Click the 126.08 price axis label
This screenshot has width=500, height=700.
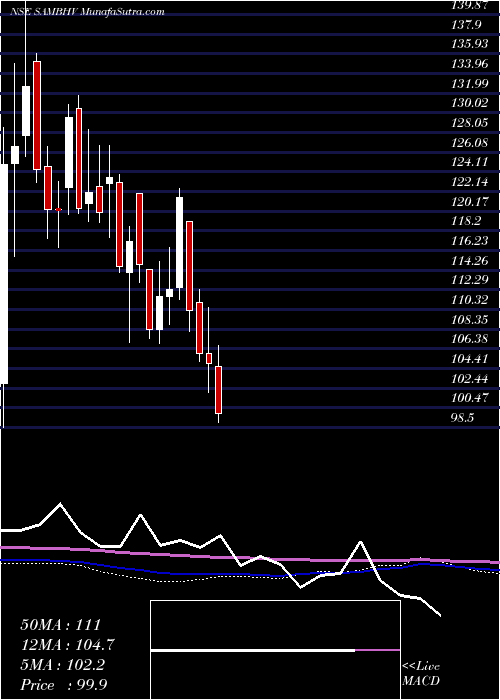[470, 142]
